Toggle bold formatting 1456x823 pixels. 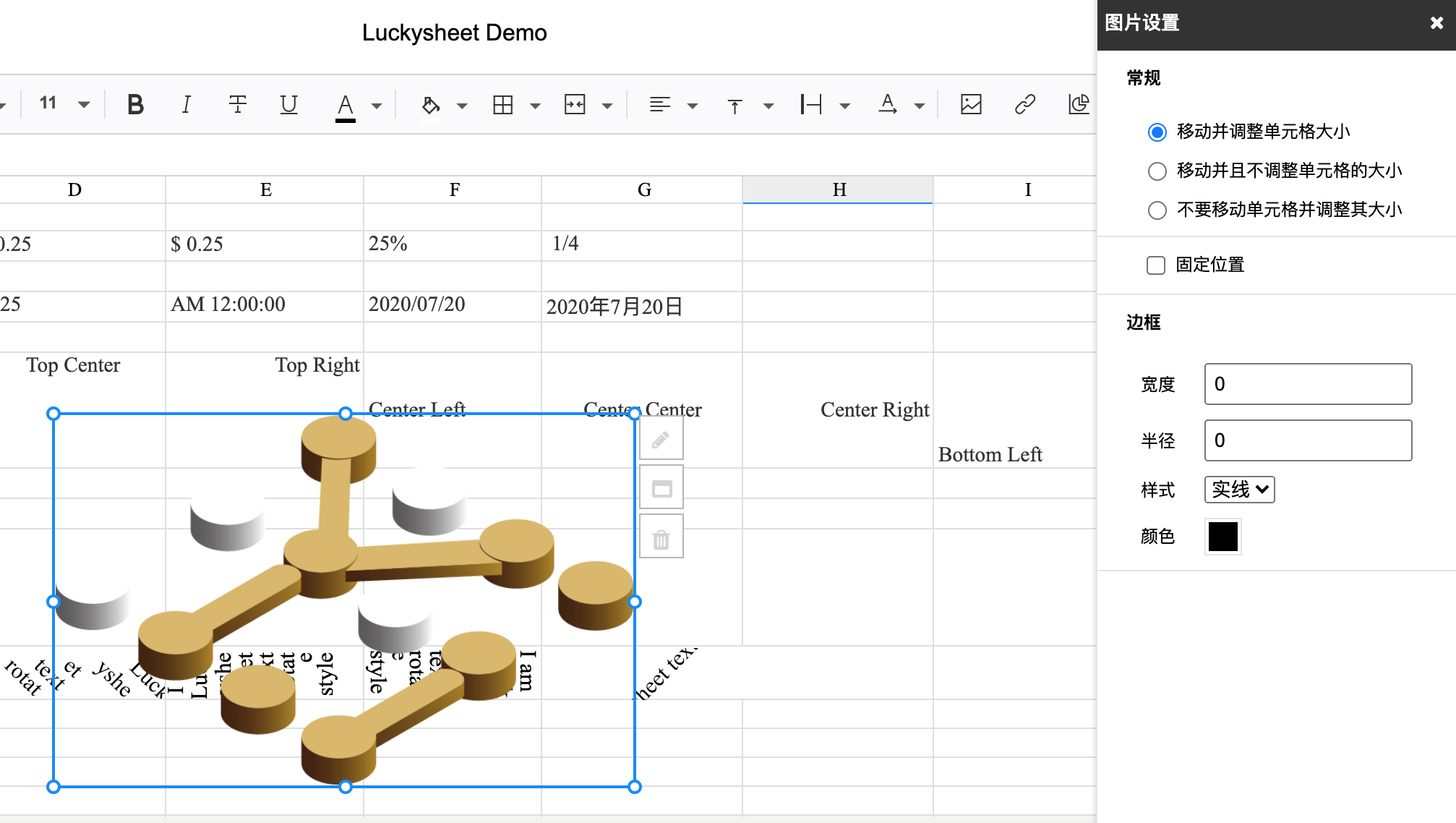[x=135, y=105]
